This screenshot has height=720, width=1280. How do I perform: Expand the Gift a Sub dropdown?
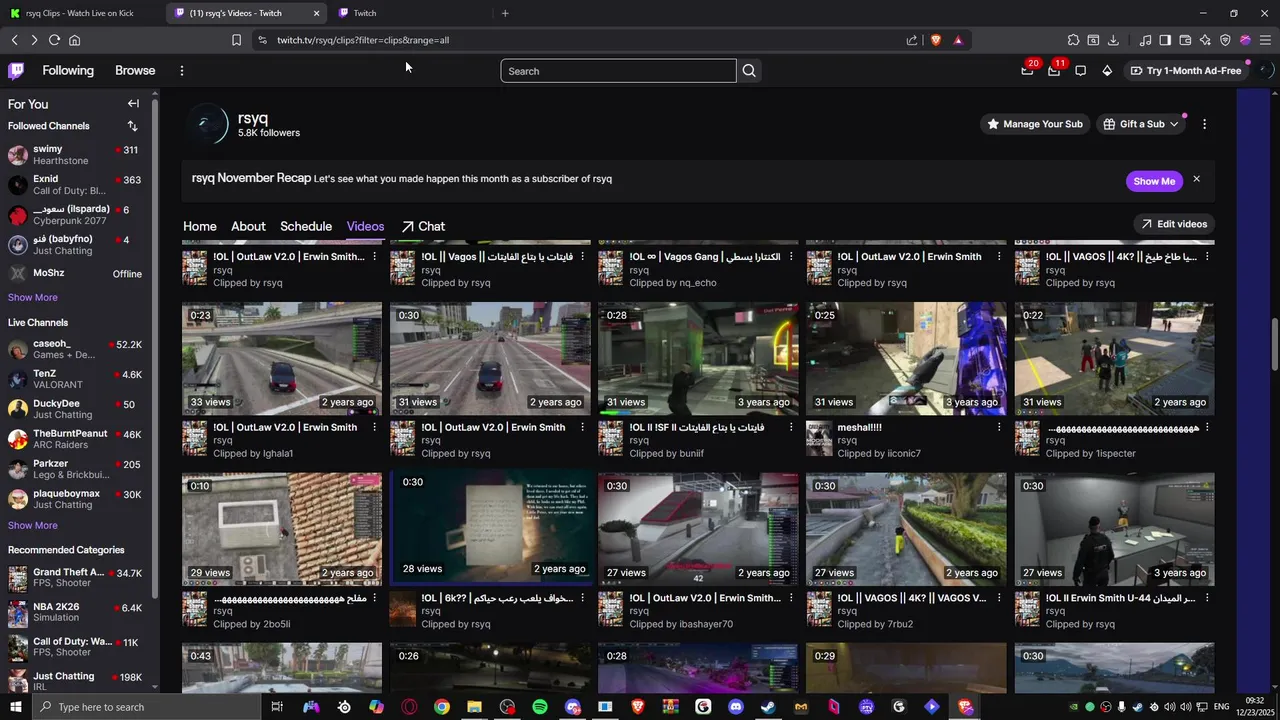tap(1141, 124)
